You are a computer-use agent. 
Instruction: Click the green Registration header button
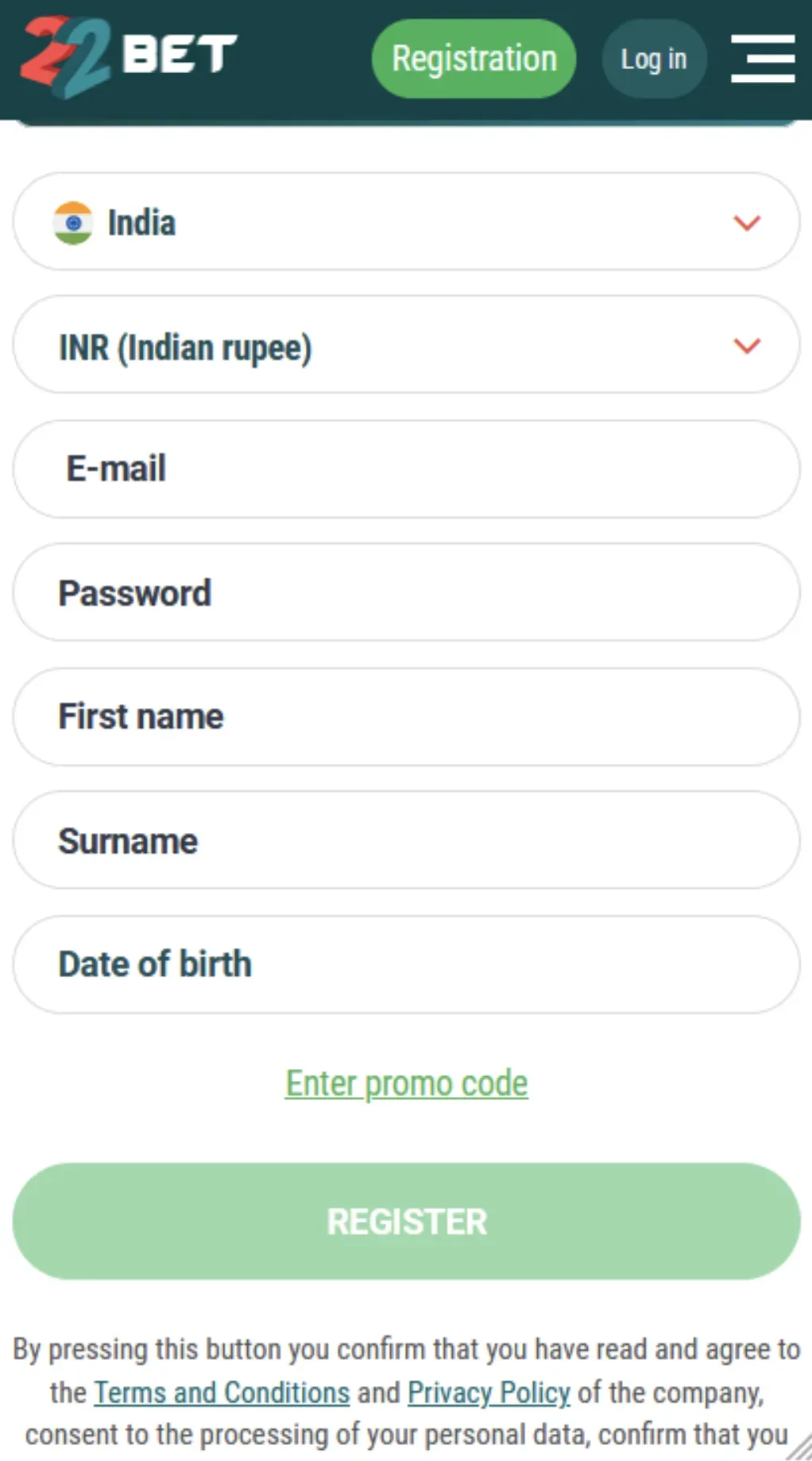point(473,58)
